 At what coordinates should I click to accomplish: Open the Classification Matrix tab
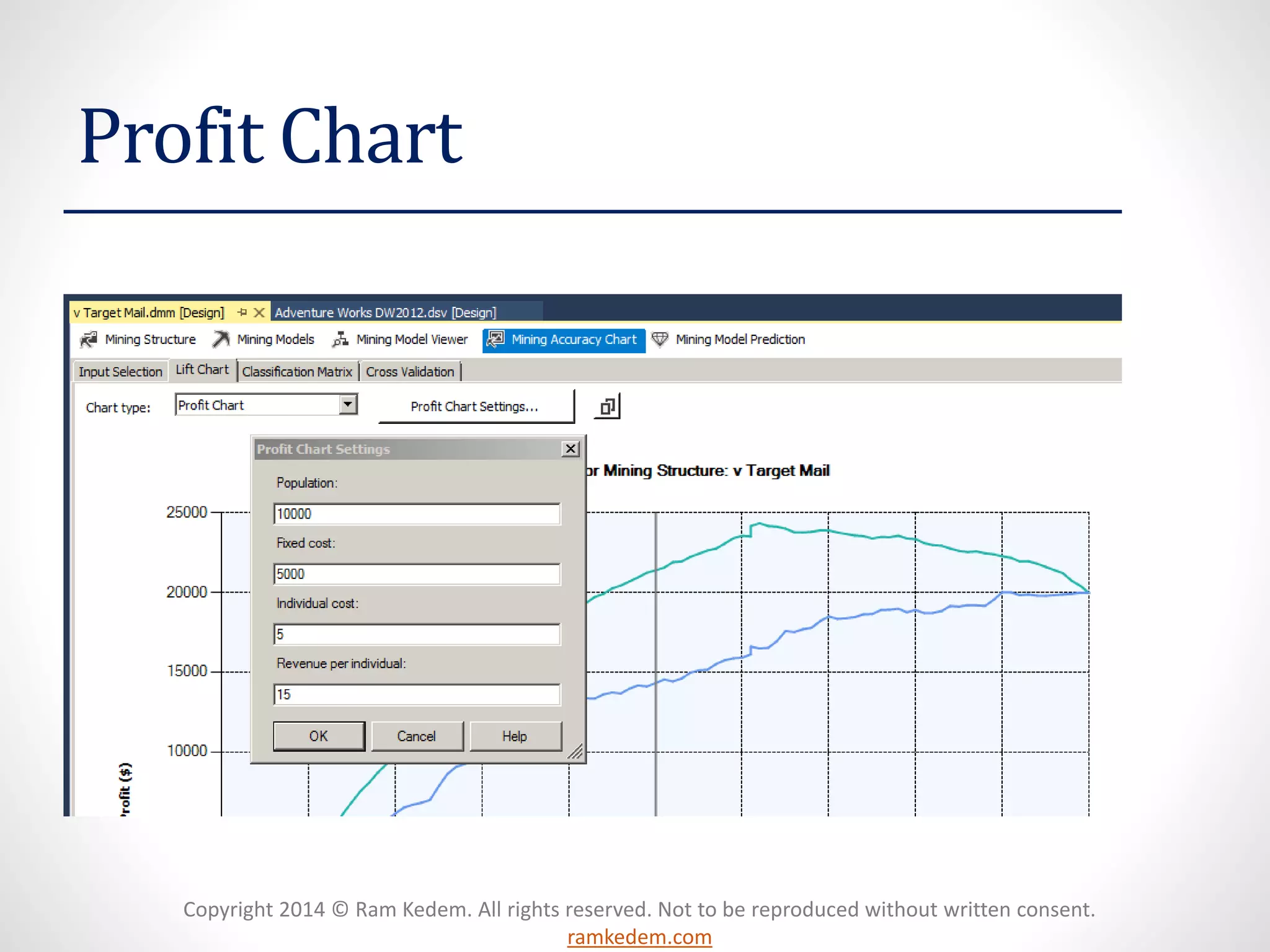297,372
